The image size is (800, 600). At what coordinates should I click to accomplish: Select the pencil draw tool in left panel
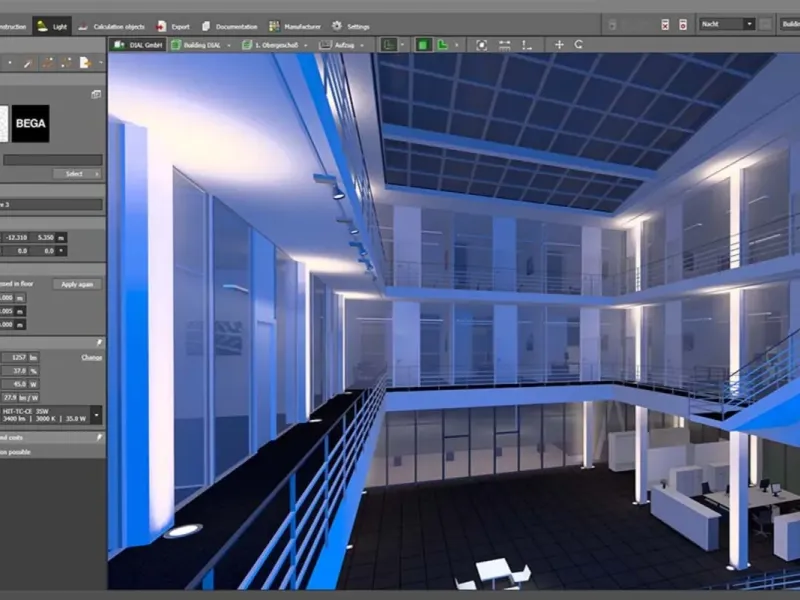pyautogui.click(x=28, y=63)
